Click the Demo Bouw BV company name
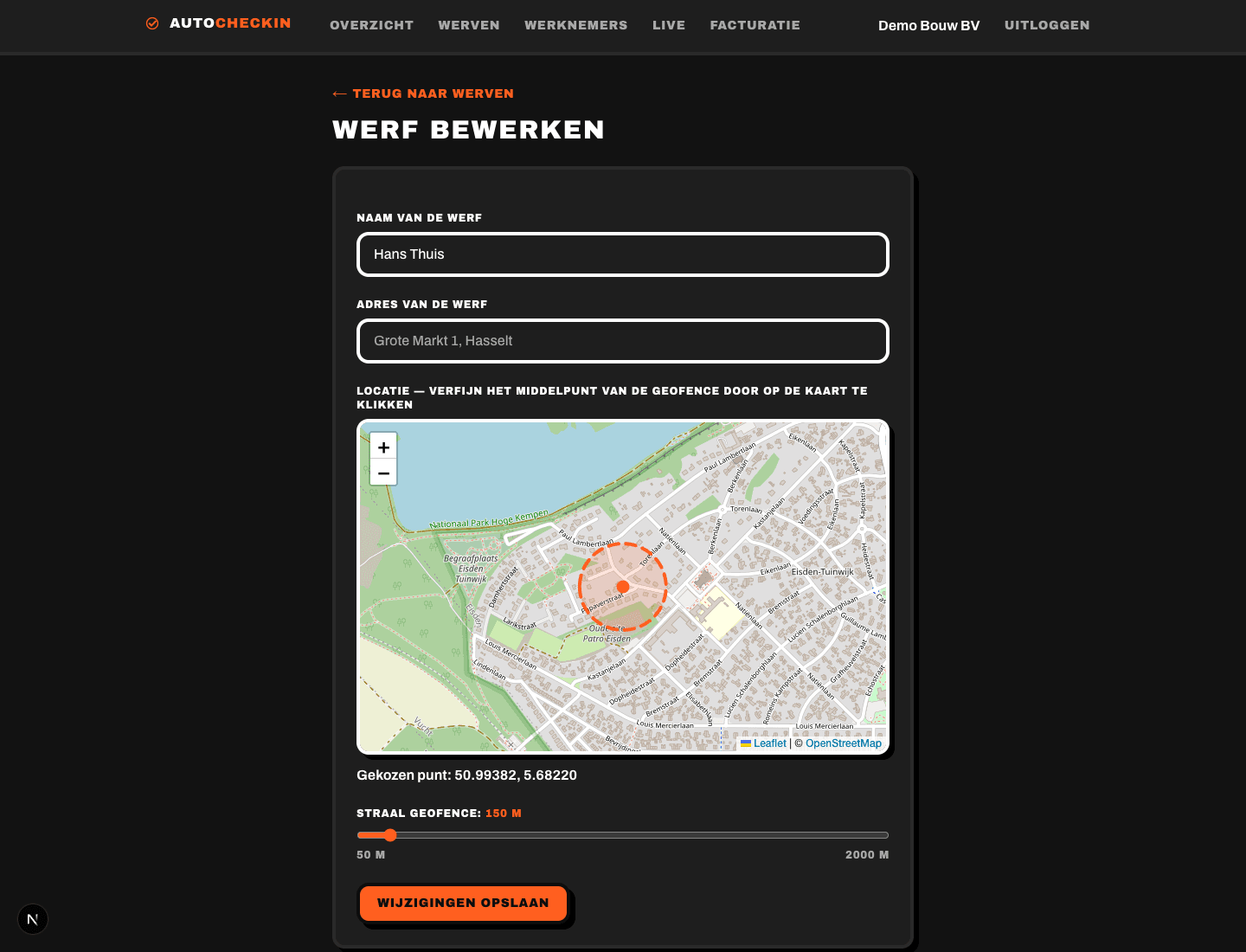 point(928,25)
